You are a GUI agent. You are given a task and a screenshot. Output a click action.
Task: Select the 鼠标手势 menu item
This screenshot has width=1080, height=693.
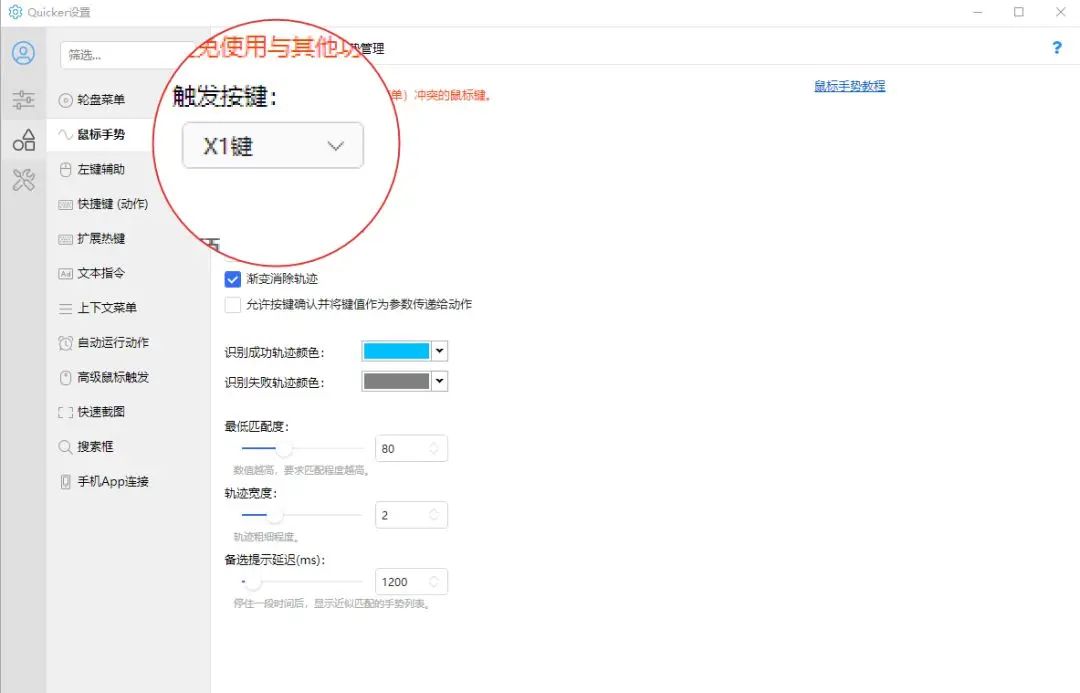click(x=101, y=134)
